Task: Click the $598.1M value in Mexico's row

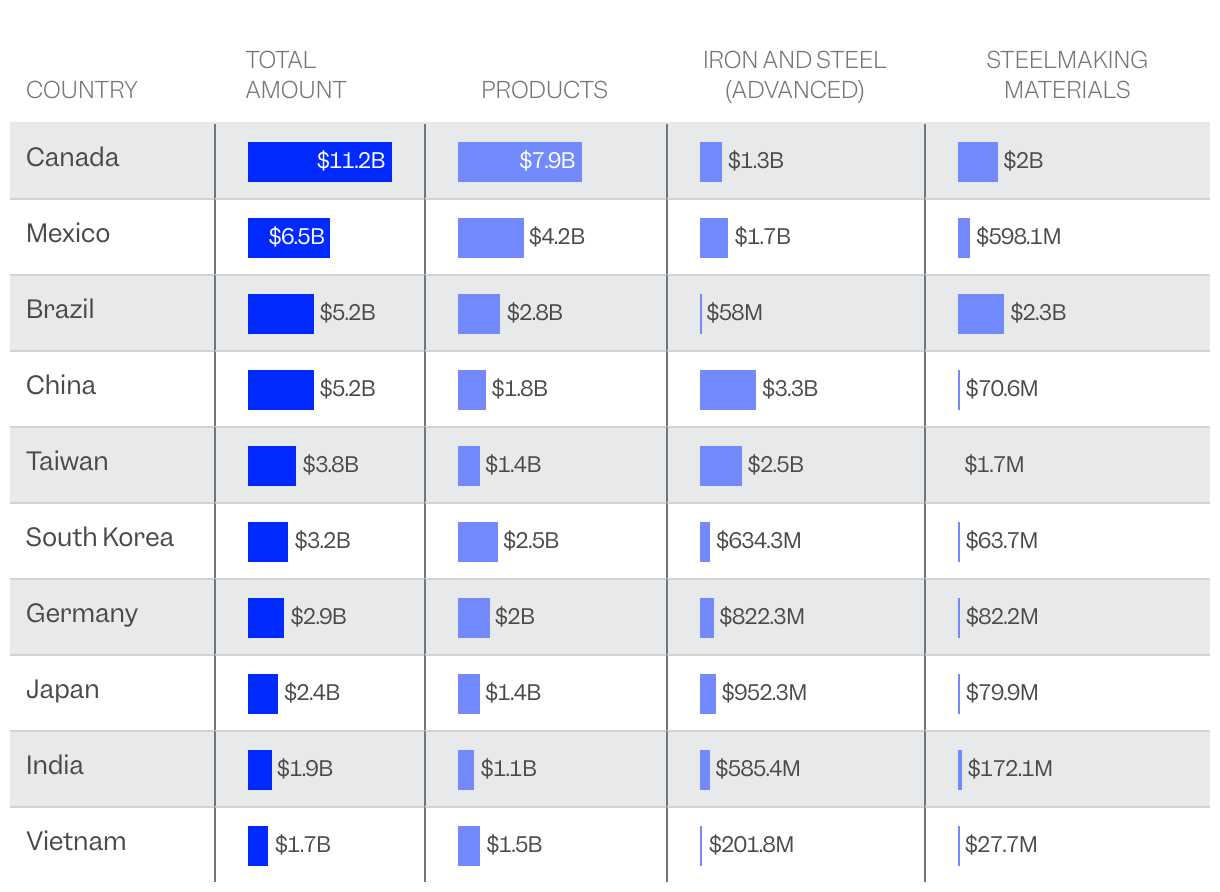Action: point(1018,237)
